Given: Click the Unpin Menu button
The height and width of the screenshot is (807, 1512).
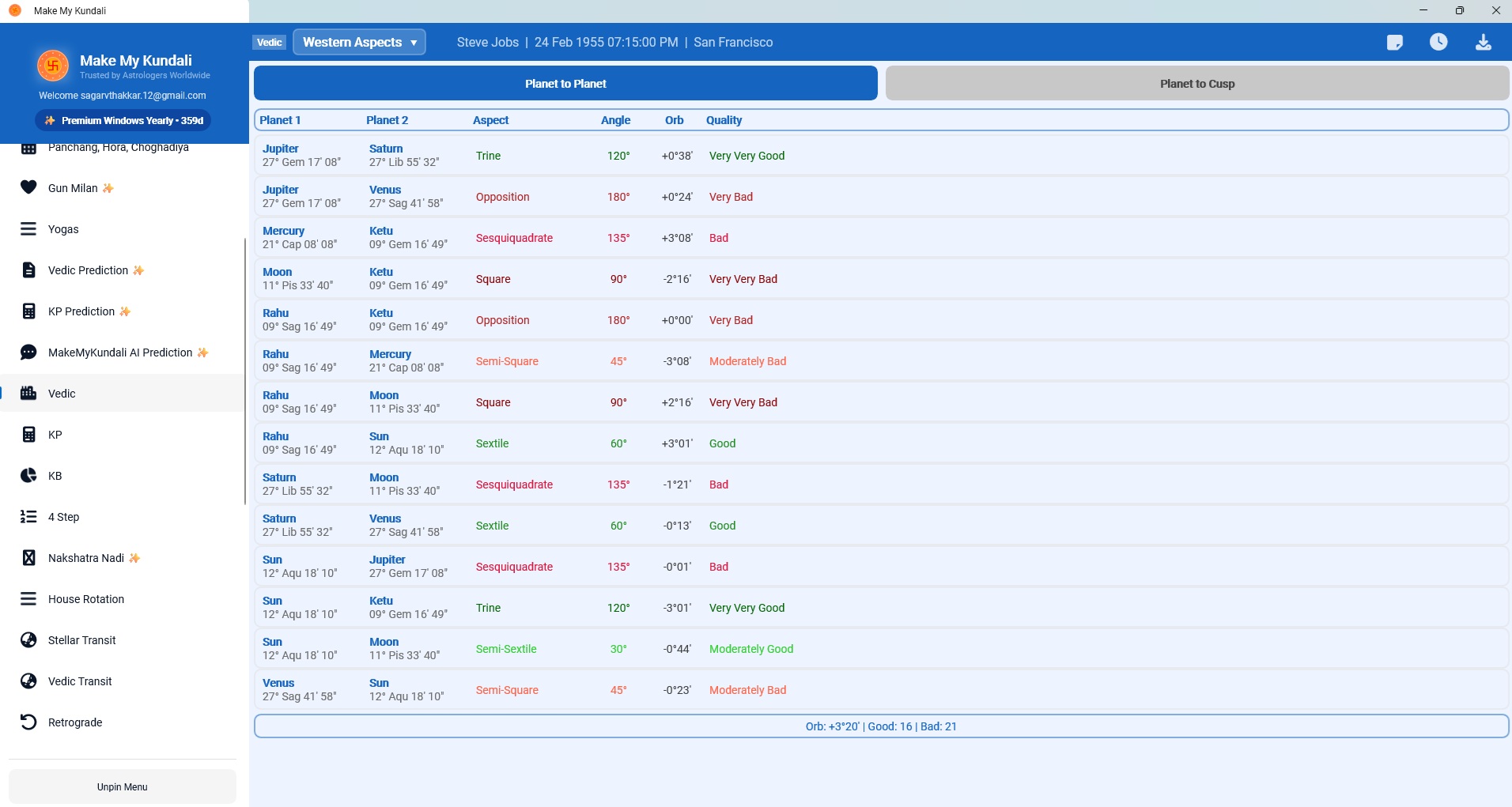Looking at the screenshot, I should coord(123,787).
